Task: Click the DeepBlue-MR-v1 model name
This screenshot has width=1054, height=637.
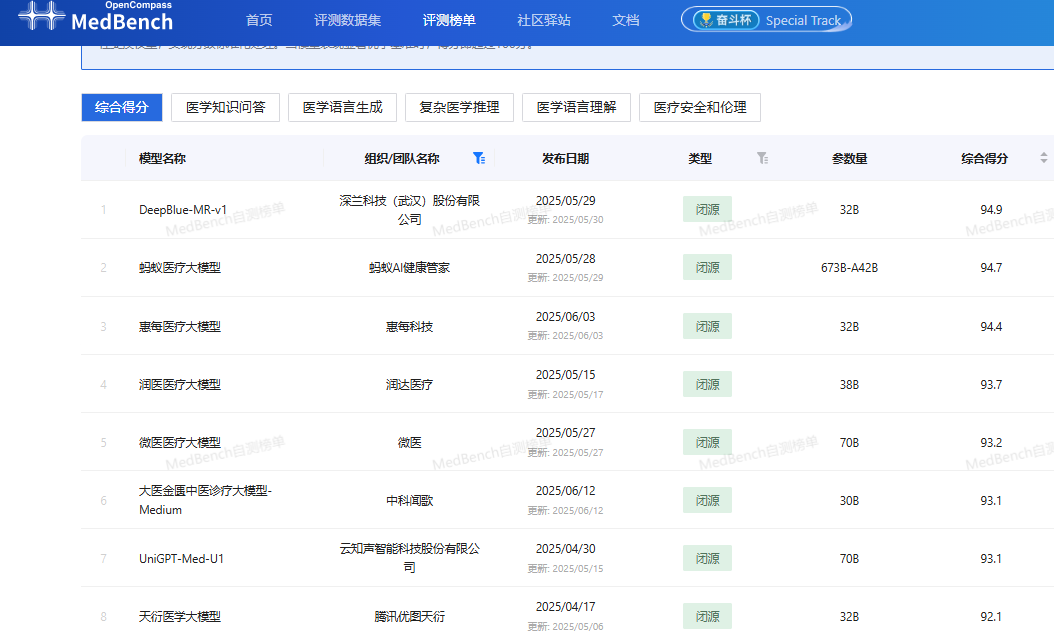Action: [x=183, y=210]
